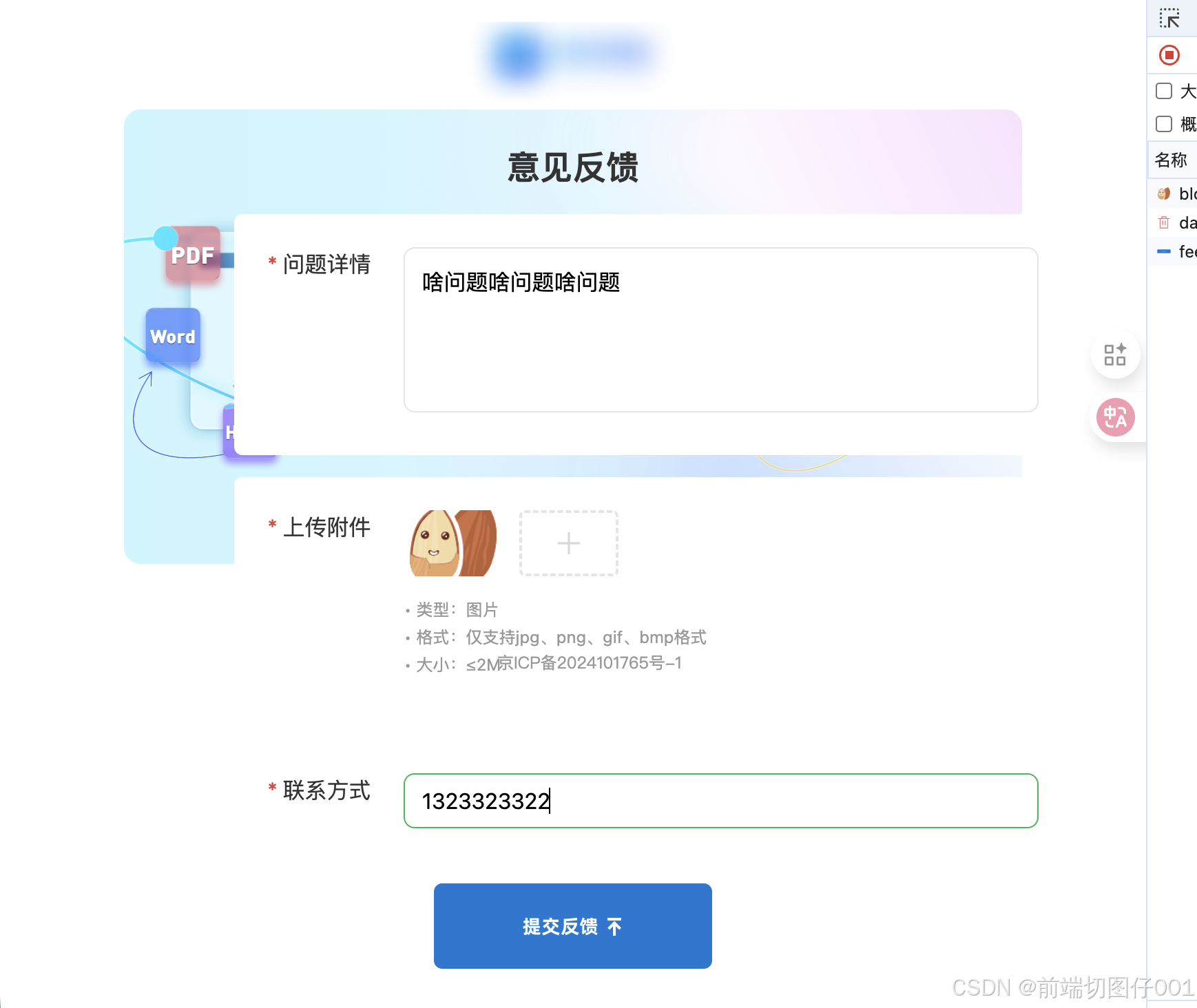This screenshot has height=1008, width=1197.
Task: Click the almond image request icon
Action: (x=1164, y=193)
